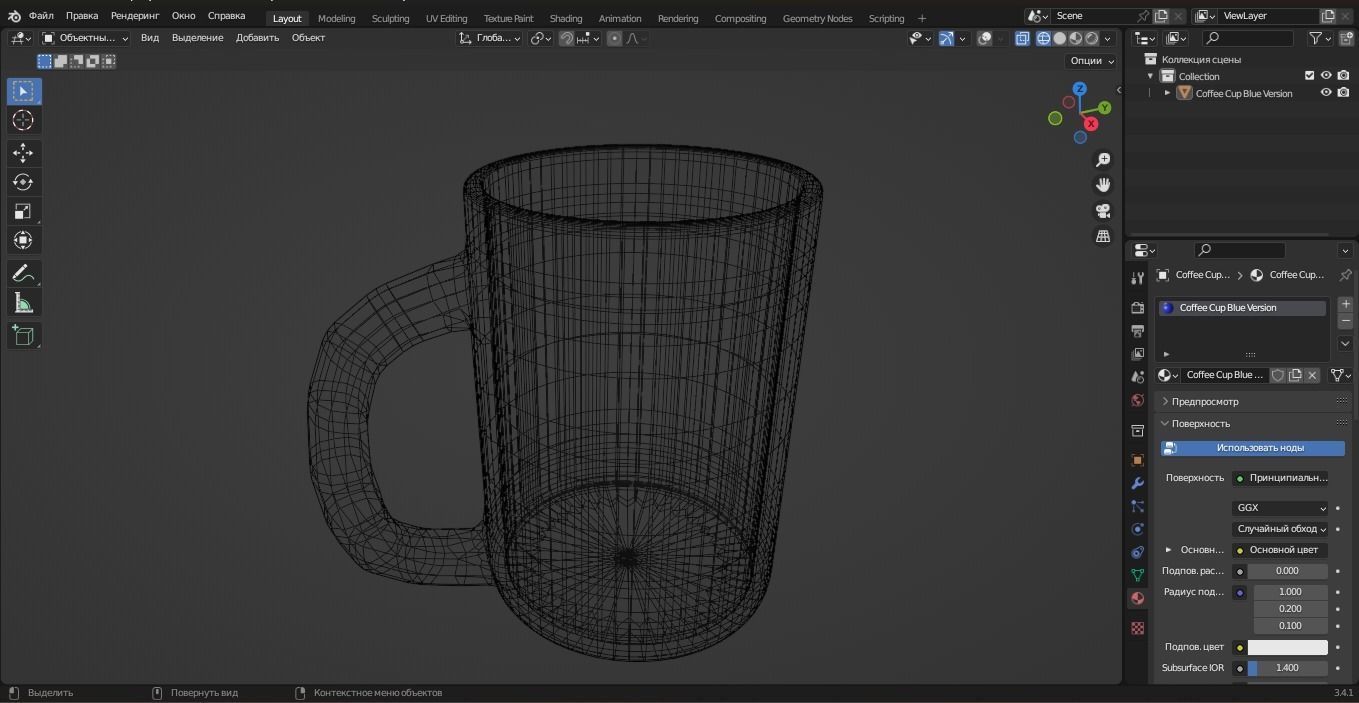Switch to solid viewport shading
Image resolution: width=1359 pixels, height=703 pixels.
1059,38
